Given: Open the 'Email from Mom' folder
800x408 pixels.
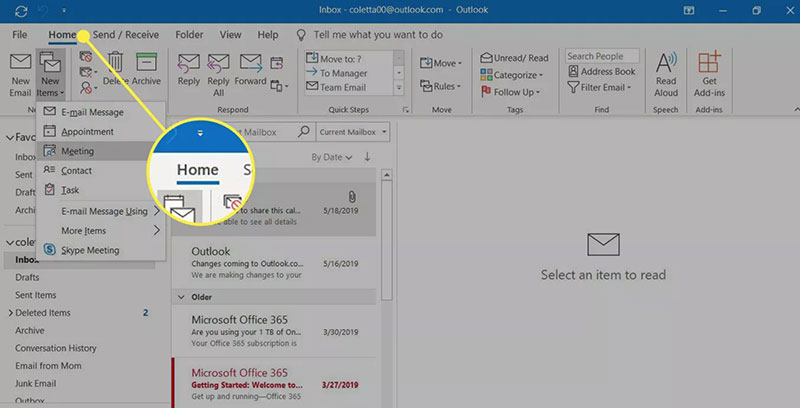Looking at the screenshot, I should [x=48, y=366].
